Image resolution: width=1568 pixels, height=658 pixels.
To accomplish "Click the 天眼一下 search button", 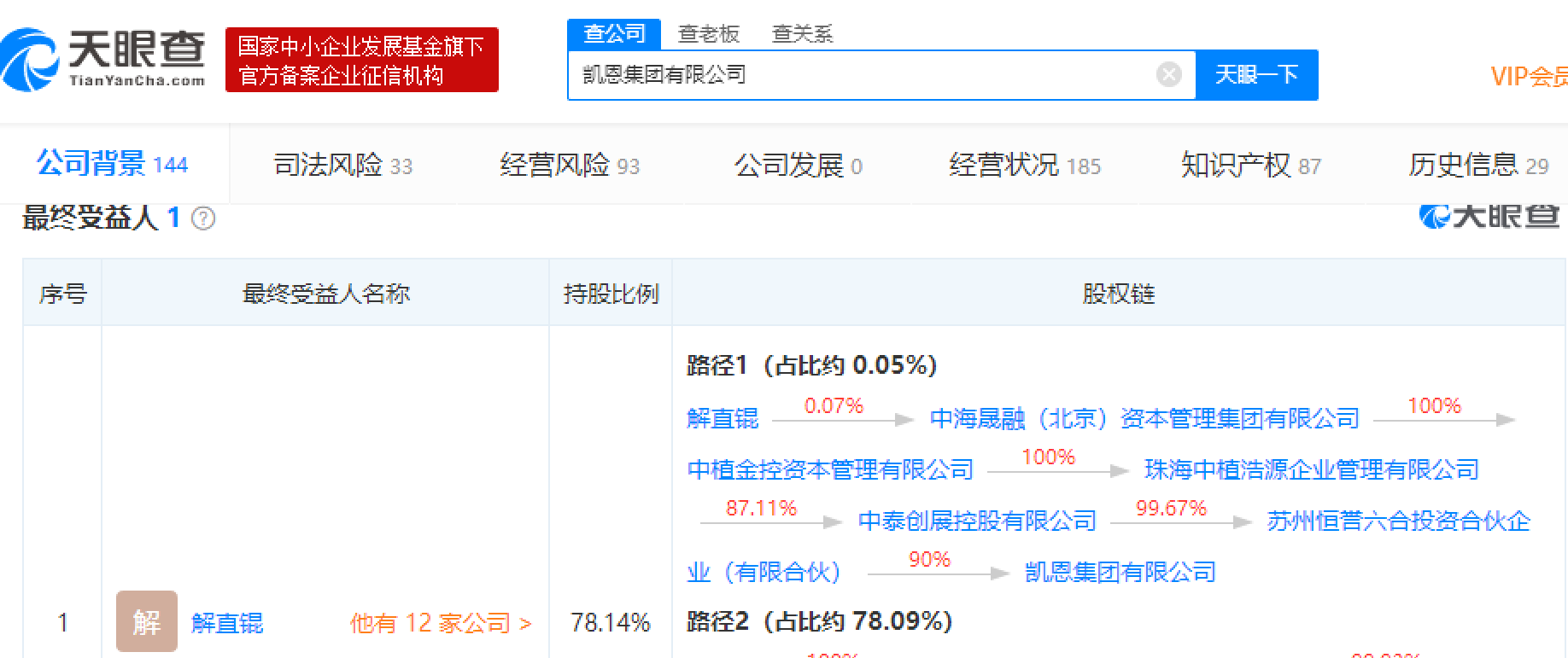I will click(x=1256, y=75).
